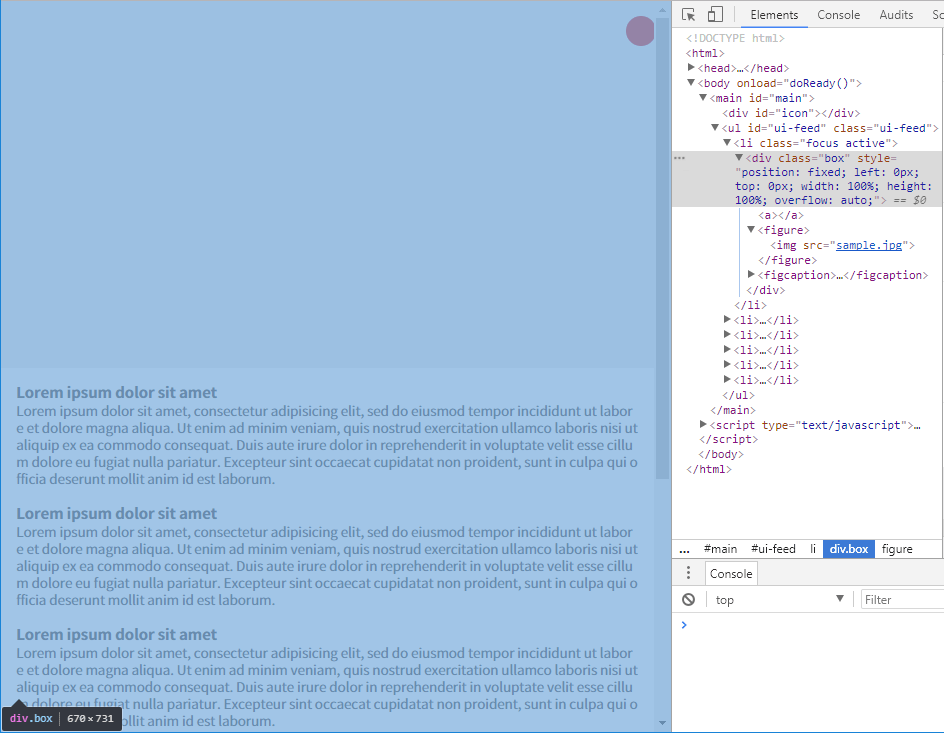
Task: Collapse the figure element node
Action: click(751, 229)
